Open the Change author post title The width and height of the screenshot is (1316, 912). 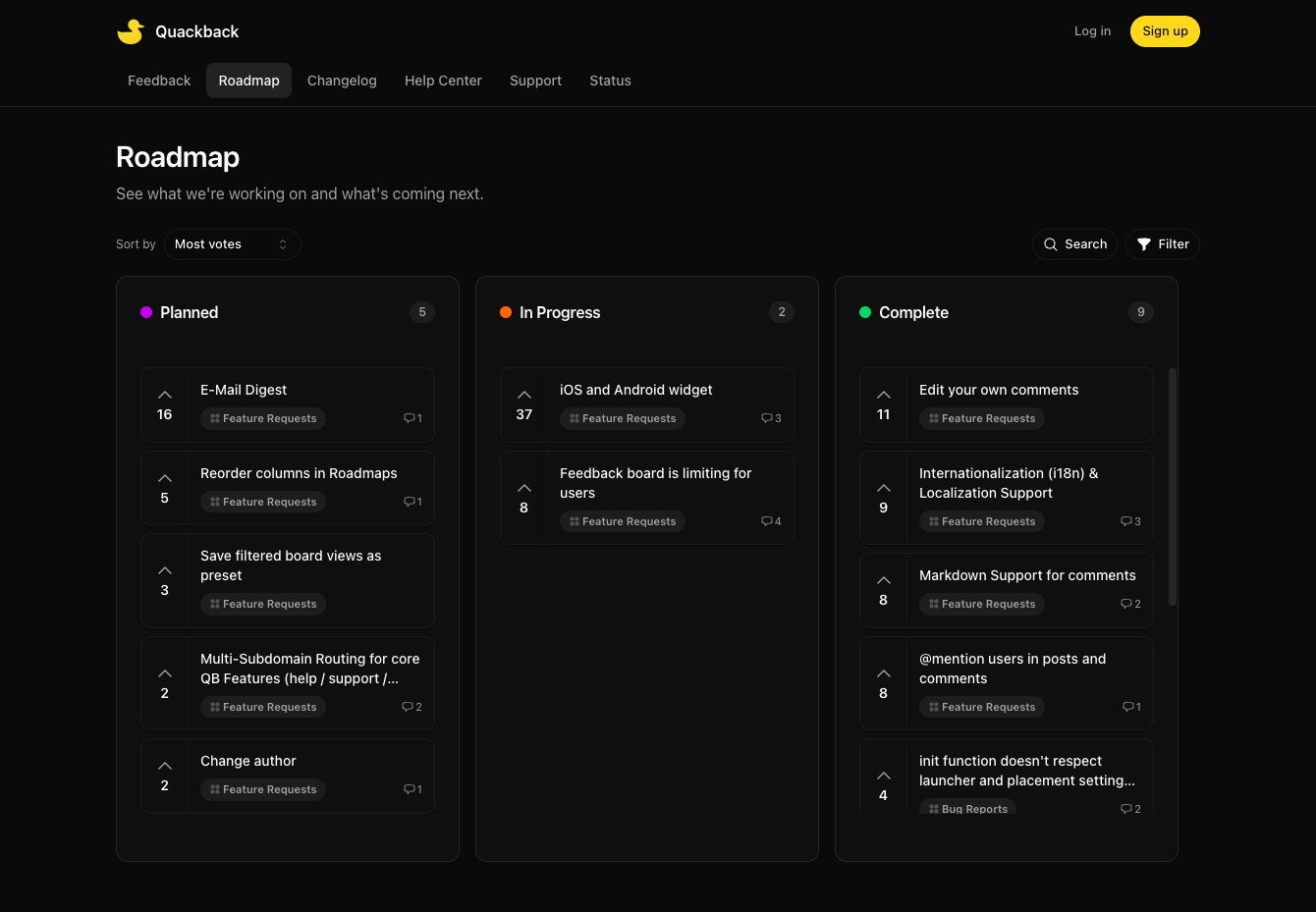pyautogui.click(x=248, y=761)
